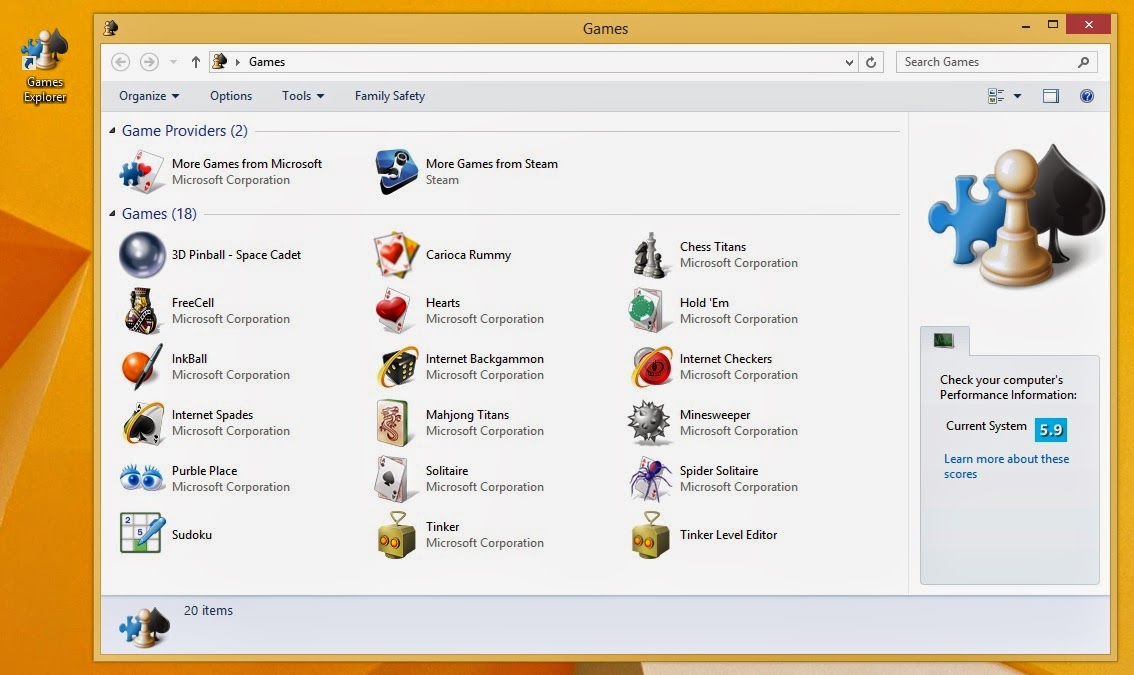Expand the Tools dropdown menu

click(303, 96)
